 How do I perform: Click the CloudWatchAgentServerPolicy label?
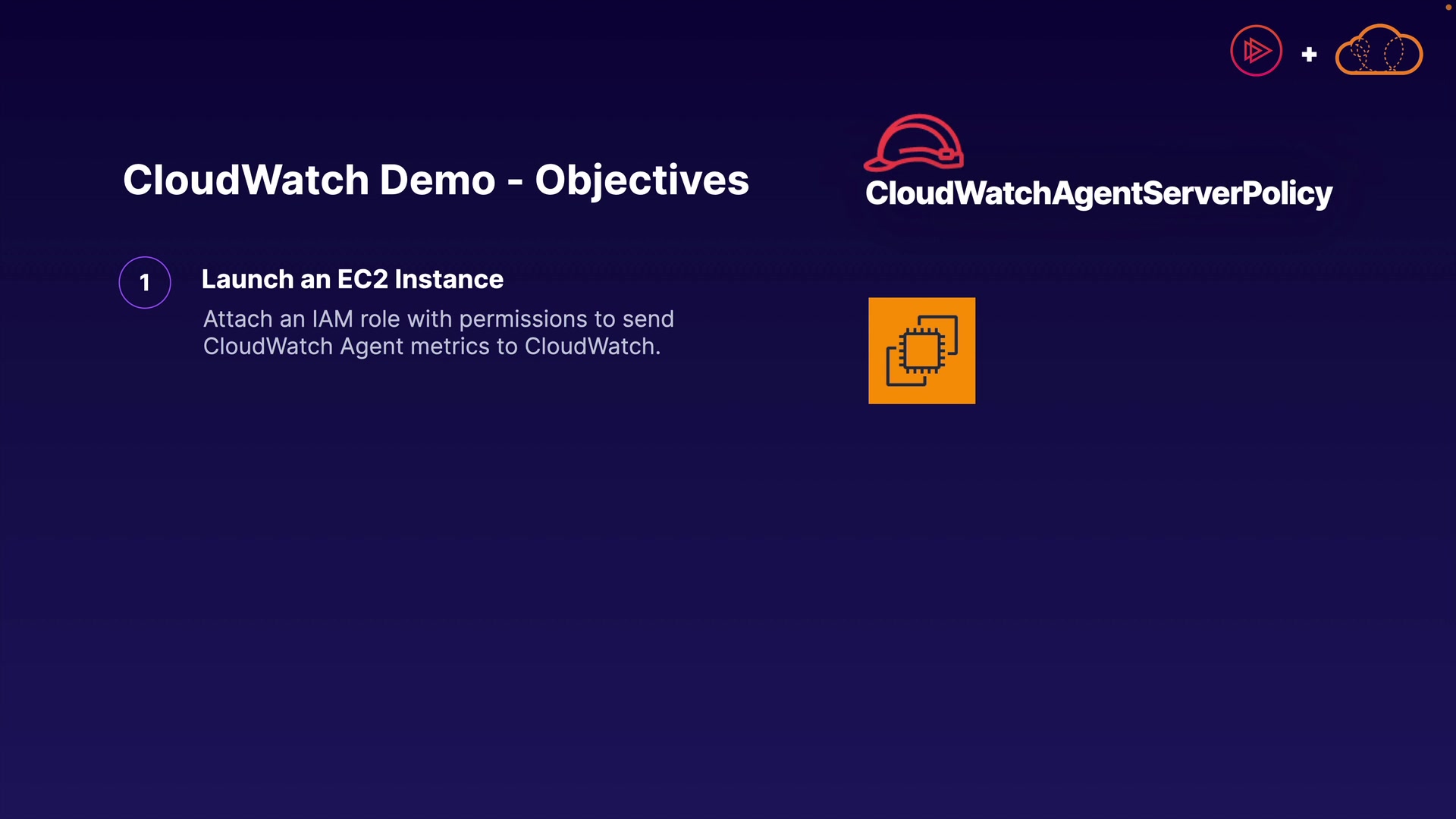(x=1098, y=193)
